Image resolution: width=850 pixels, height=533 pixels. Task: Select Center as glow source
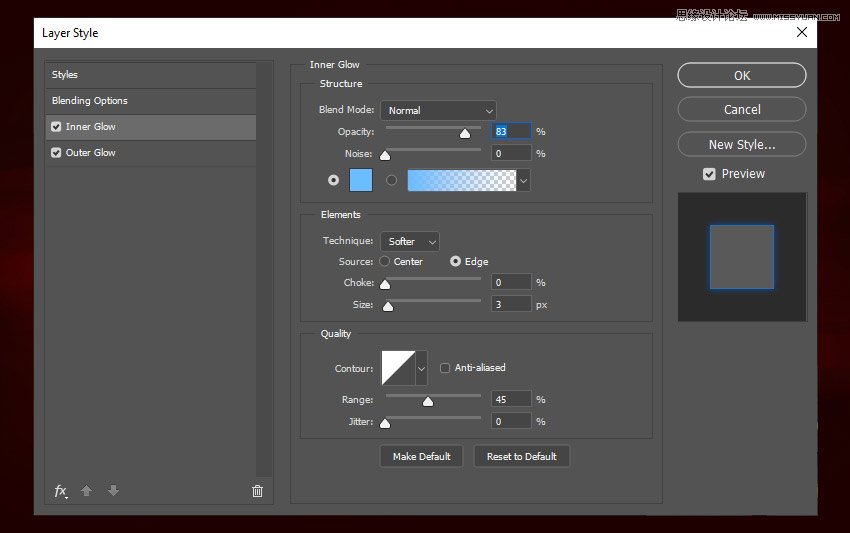point(385,262)
